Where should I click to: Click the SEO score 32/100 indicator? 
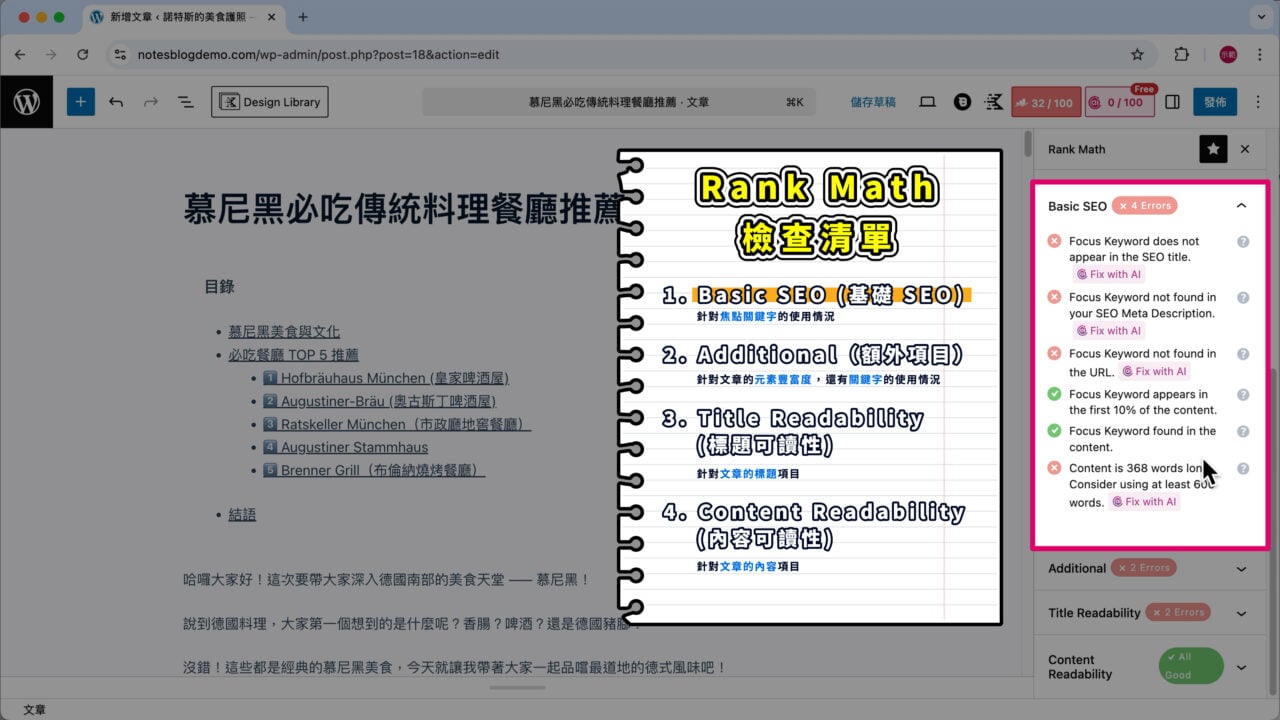[x=1046, y=101]
